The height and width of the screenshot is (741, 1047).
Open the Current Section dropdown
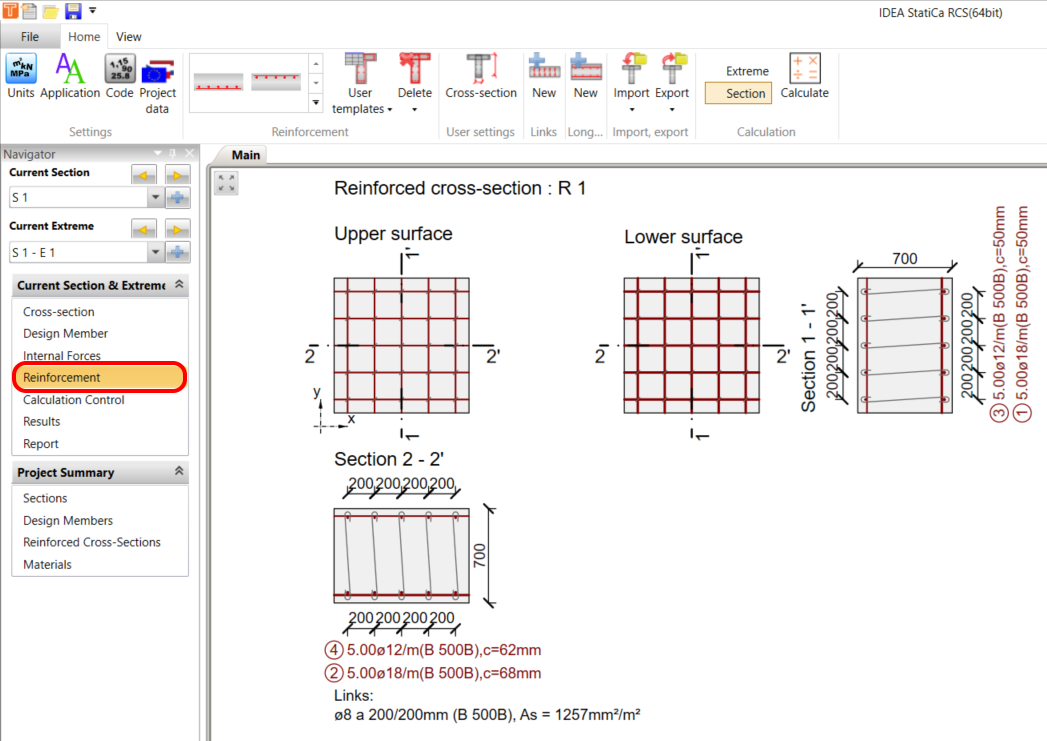155,197
